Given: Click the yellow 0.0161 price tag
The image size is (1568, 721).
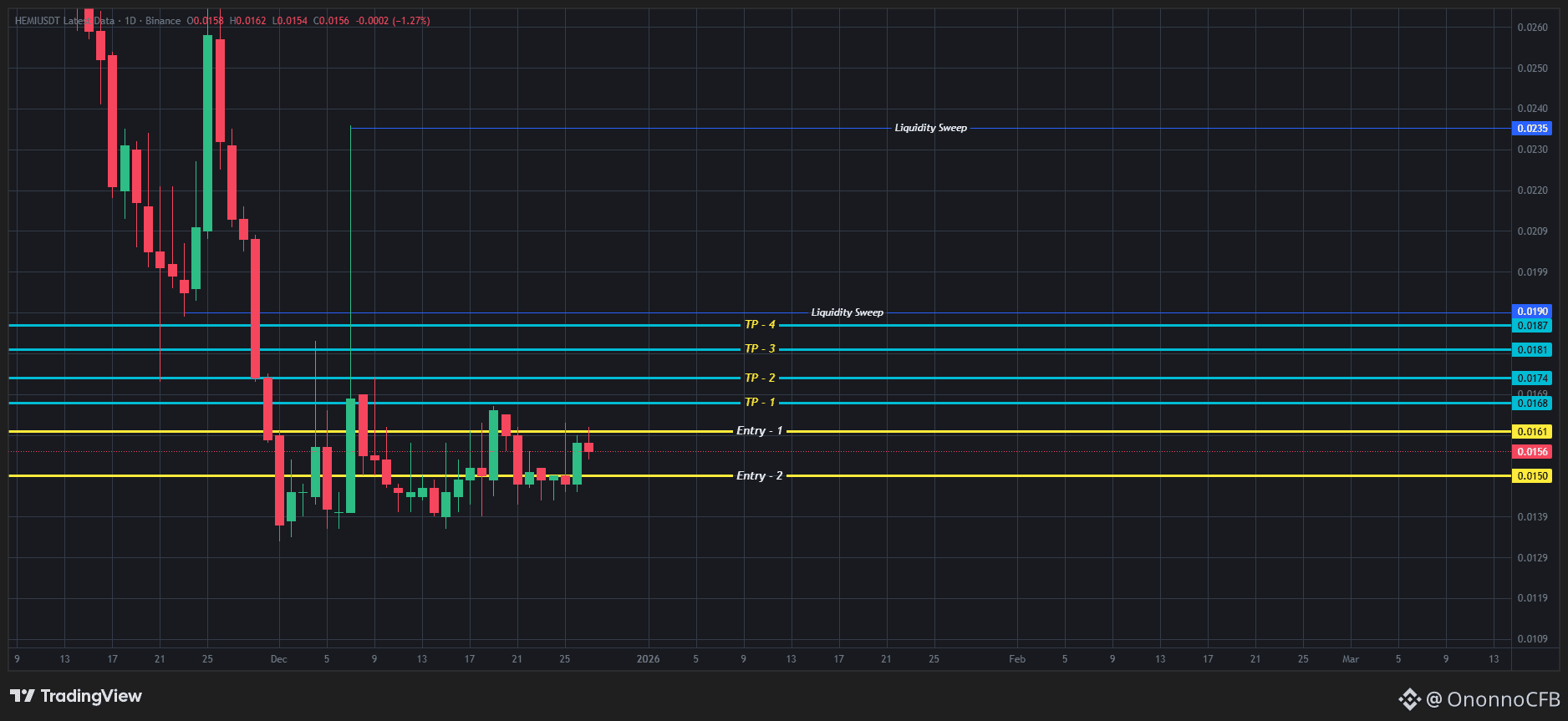Looking at the screenshot, I should coord(1532,432).
